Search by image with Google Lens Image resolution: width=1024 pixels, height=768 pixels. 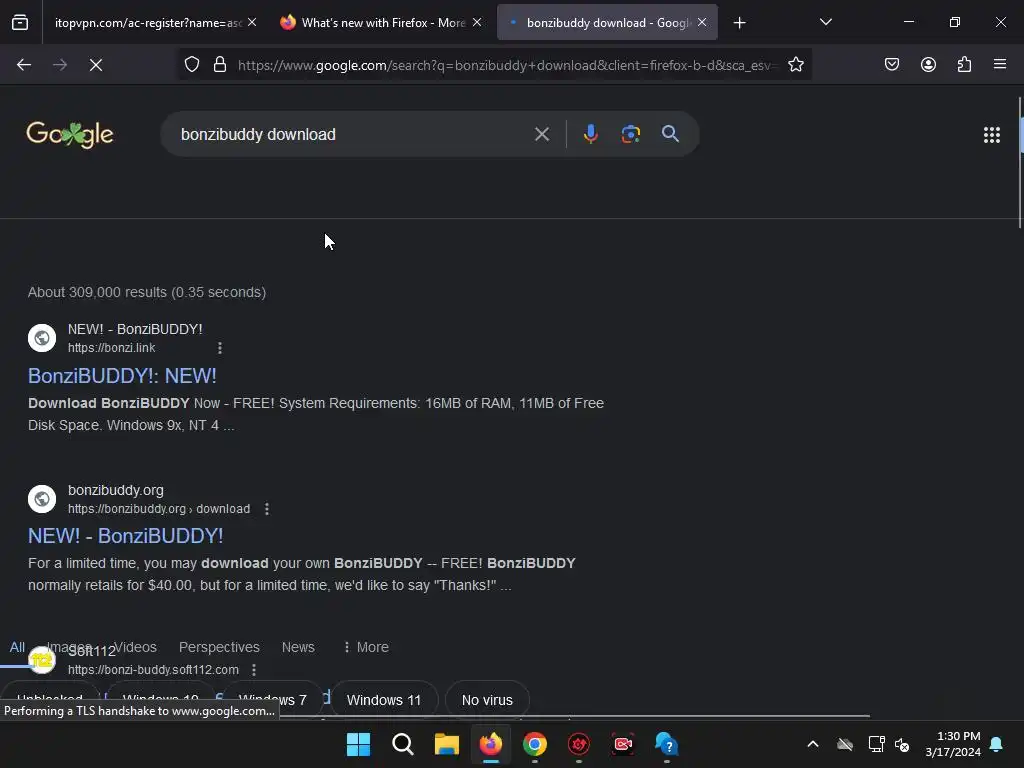pyautogui.click(x=630, y=135)
